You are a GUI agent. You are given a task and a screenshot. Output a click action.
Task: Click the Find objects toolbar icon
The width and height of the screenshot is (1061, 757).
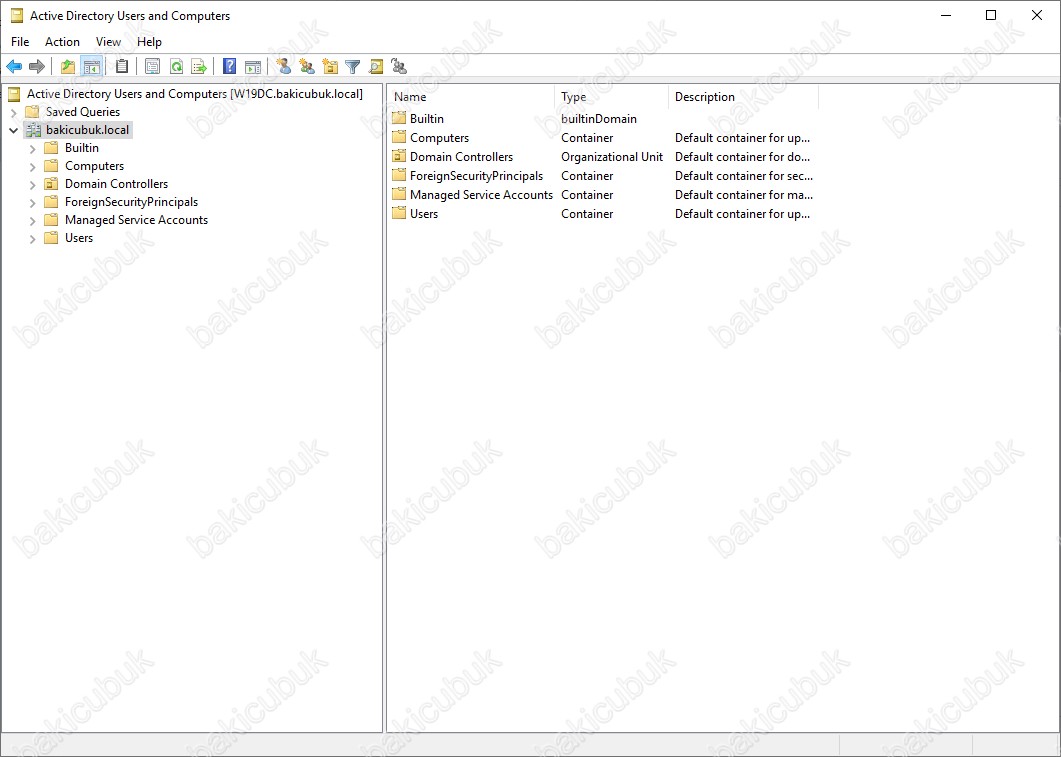[376, 66]
